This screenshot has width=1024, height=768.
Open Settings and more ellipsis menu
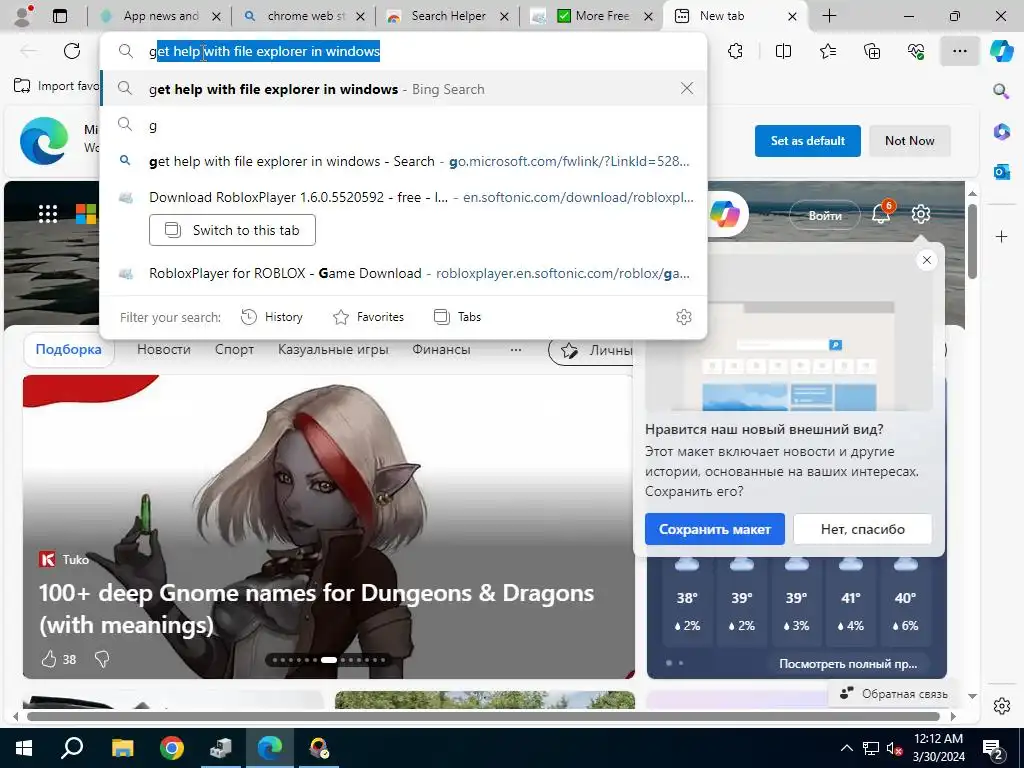click(959, 51)
